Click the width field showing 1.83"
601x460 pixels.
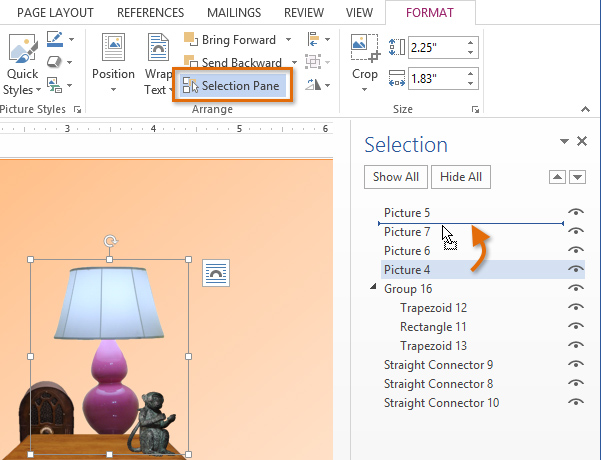437,79
